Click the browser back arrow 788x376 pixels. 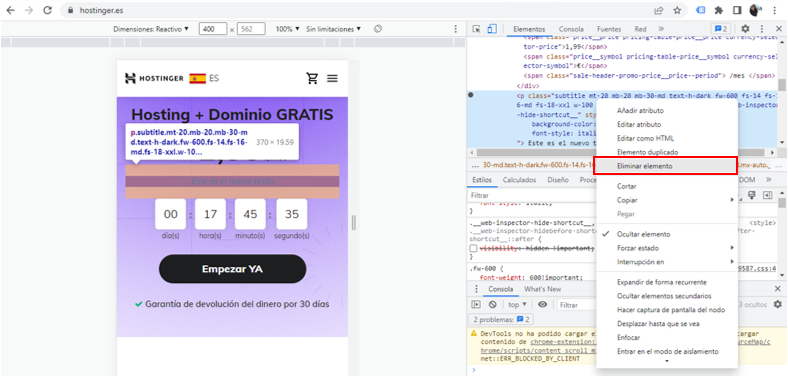11,10
